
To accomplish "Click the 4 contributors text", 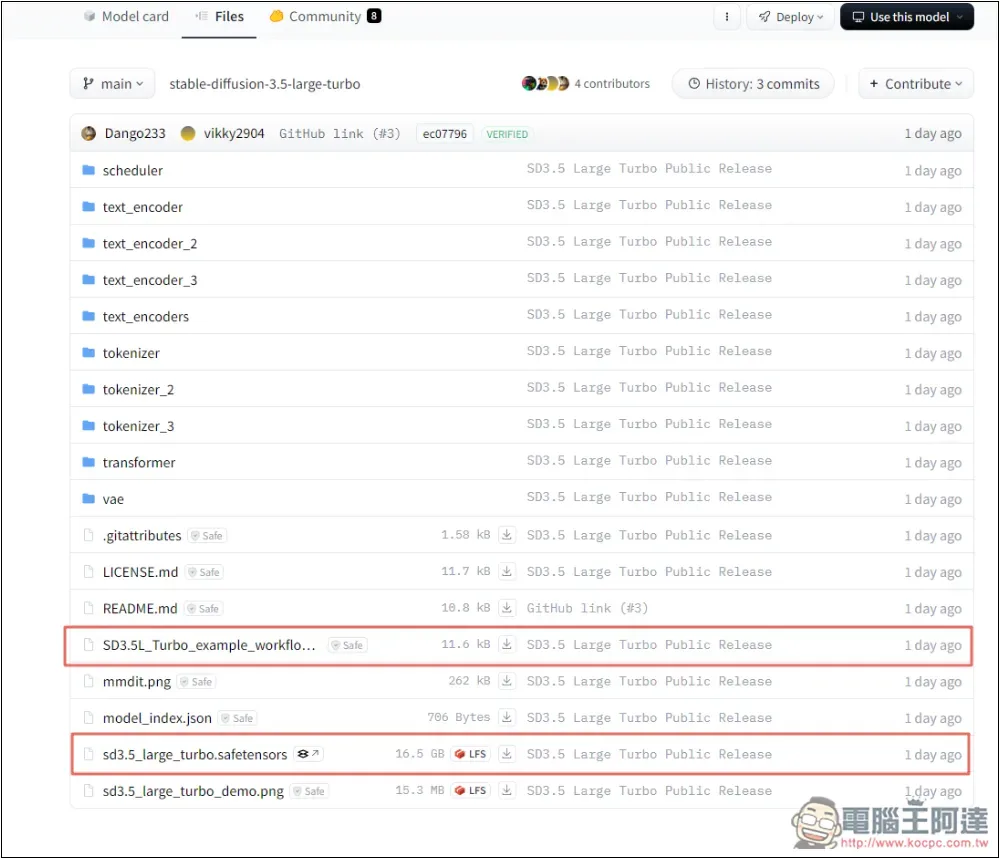I will pyautogui.click(x=612, y=84).
